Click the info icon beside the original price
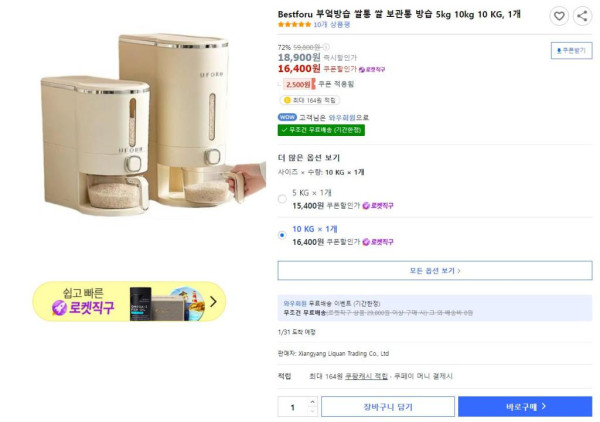The width and height of the screenshot is (600, 422). click(325, 47)
